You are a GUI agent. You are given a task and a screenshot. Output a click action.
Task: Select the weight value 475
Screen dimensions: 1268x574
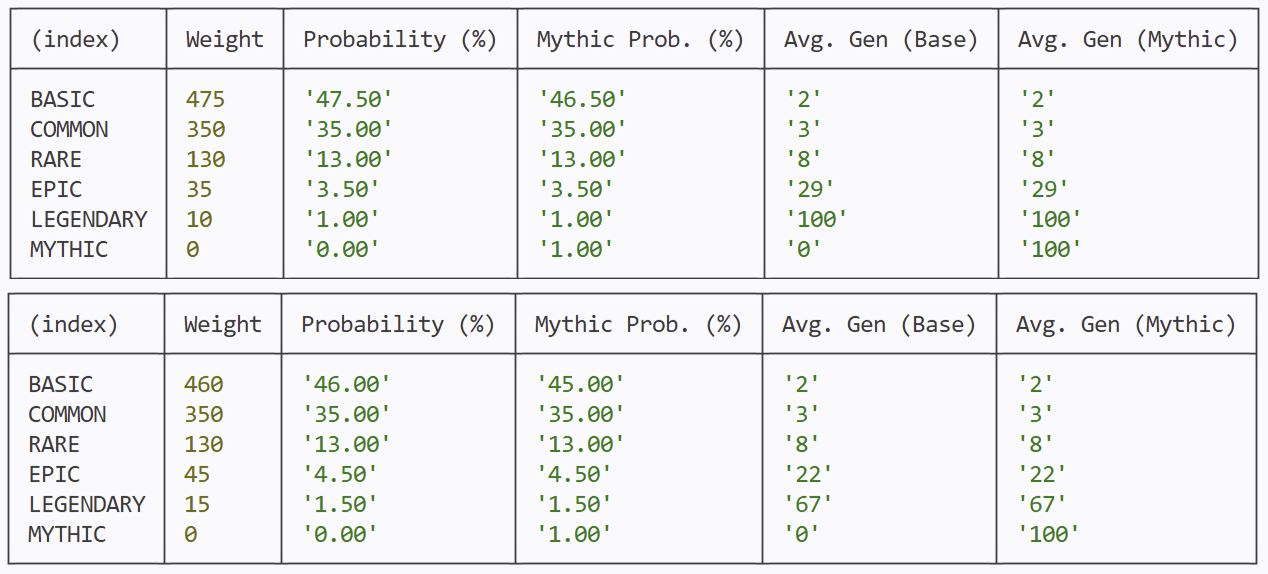(206, 99)
